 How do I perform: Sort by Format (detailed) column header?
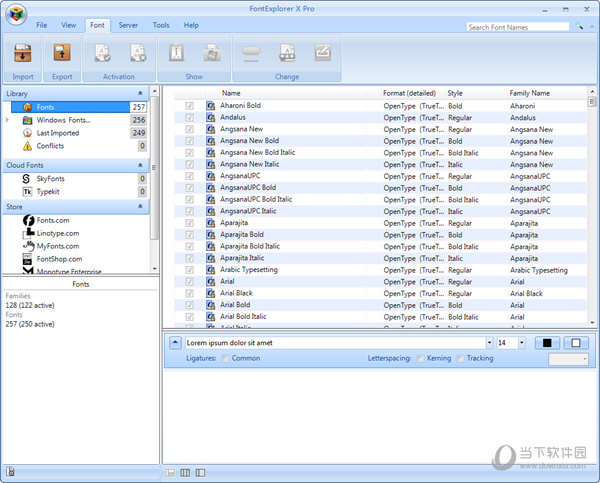409,93
